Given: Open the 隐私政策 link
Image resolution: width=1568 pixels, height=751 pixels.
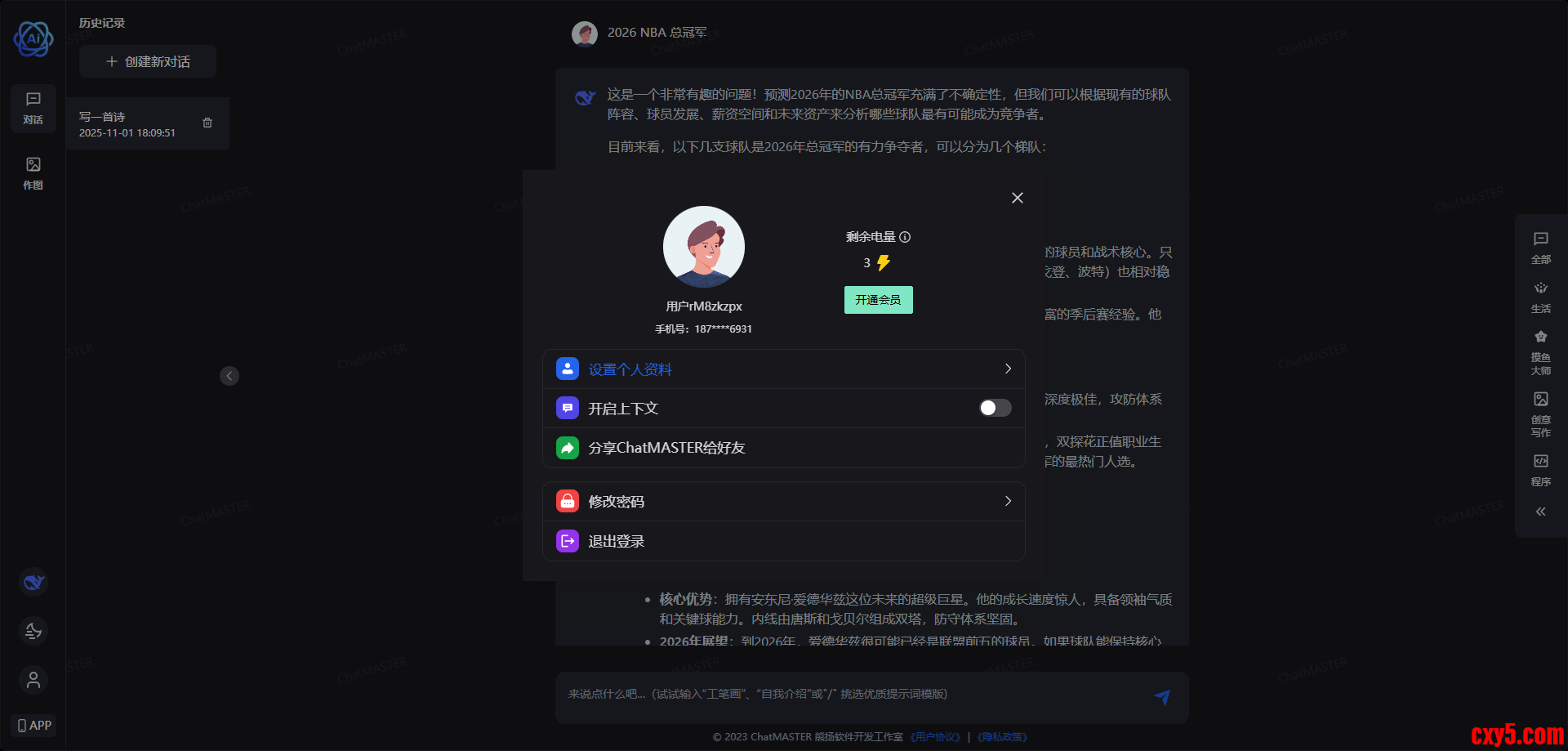Looking at the screenshot, I should click(x=1002, y=737).
